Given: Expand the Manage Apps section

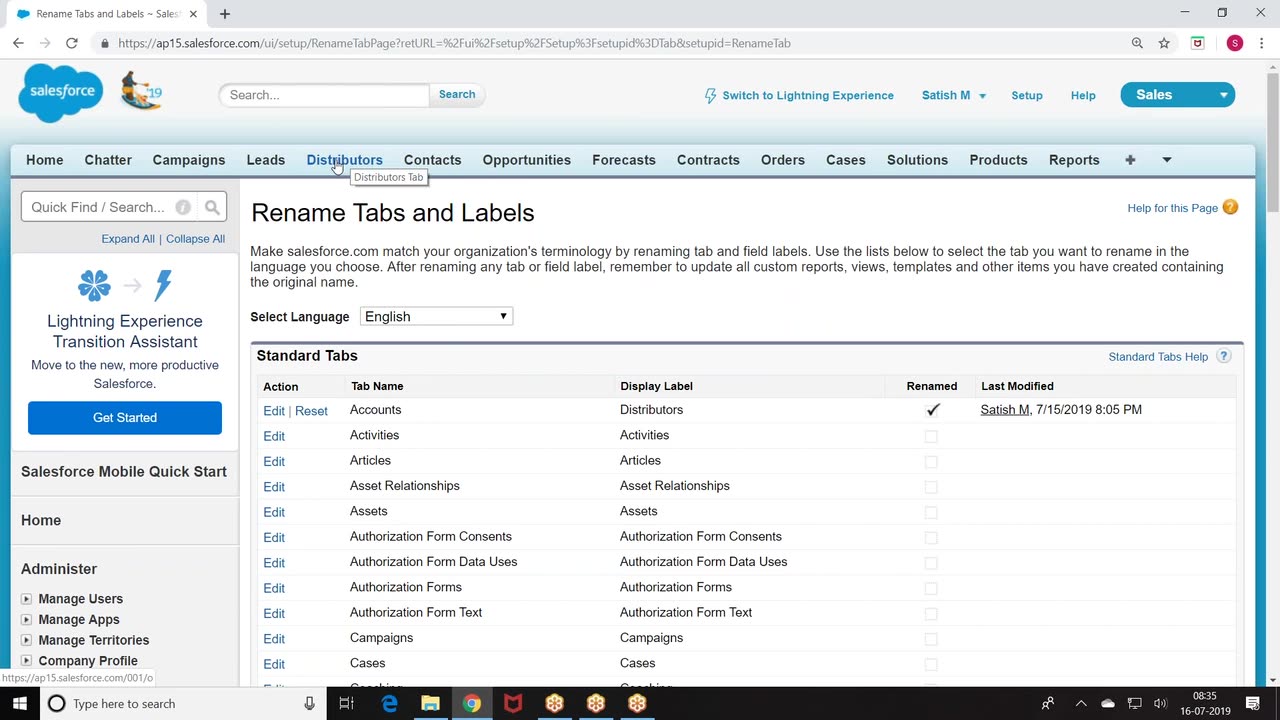Looking at the screenshot, I should coord(26,620).
